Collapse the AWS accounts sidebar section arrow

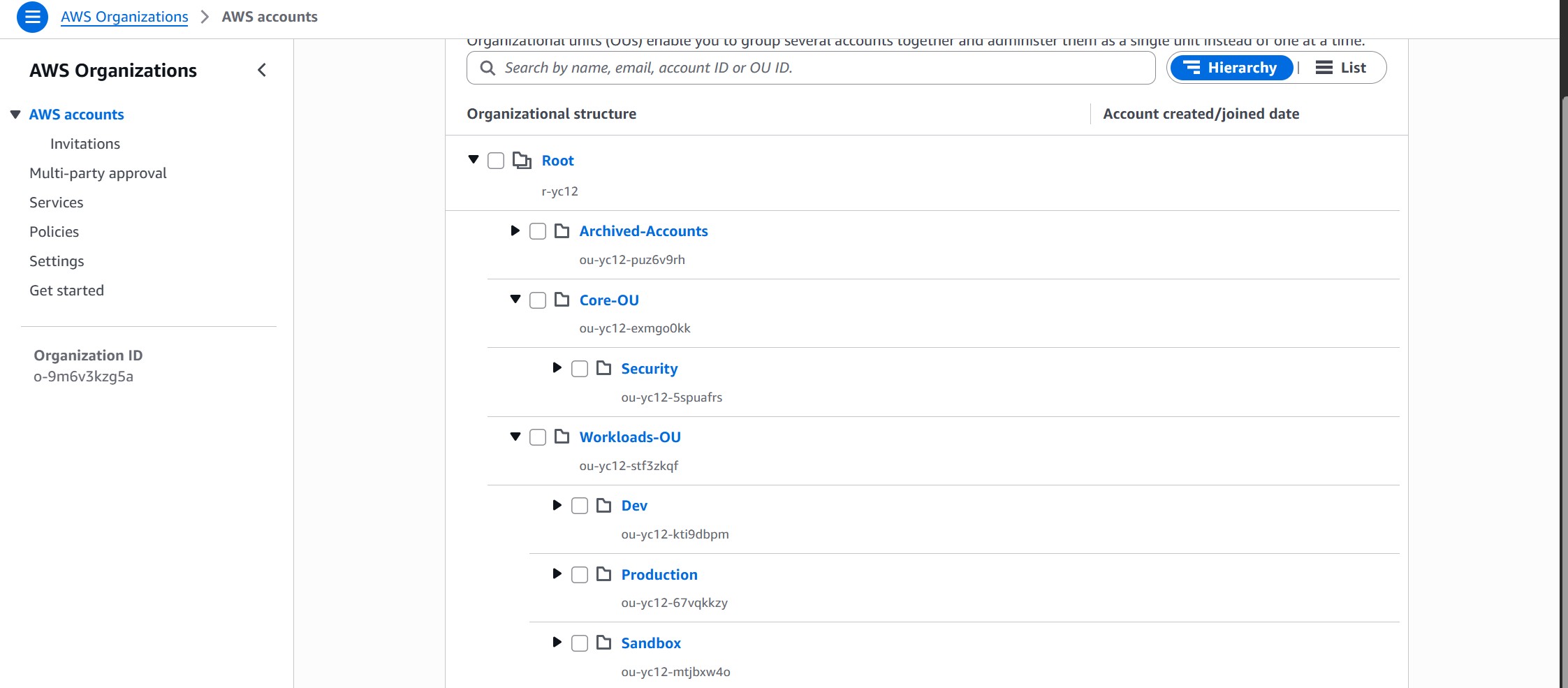click(x=15, y=115)
